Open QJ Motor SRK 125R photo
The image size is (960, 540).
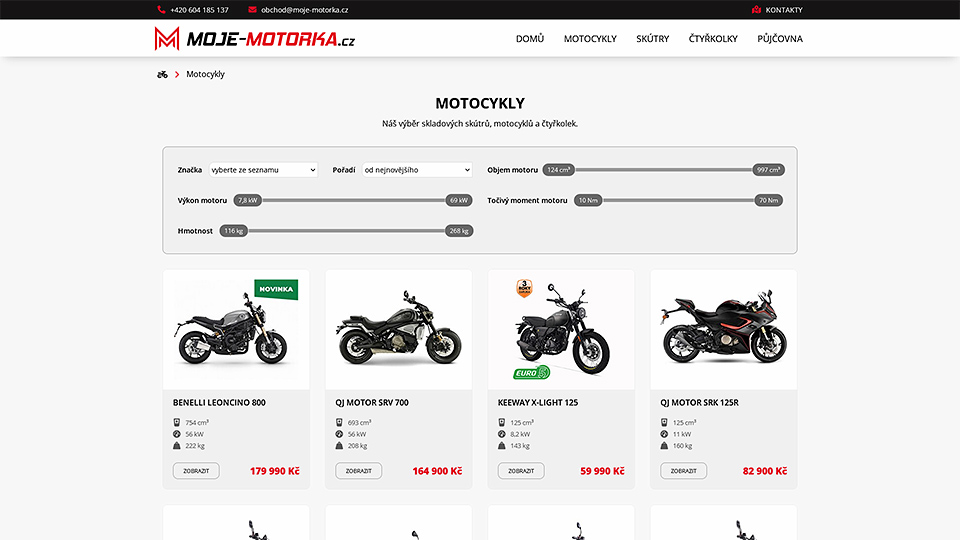click(724, 329)
